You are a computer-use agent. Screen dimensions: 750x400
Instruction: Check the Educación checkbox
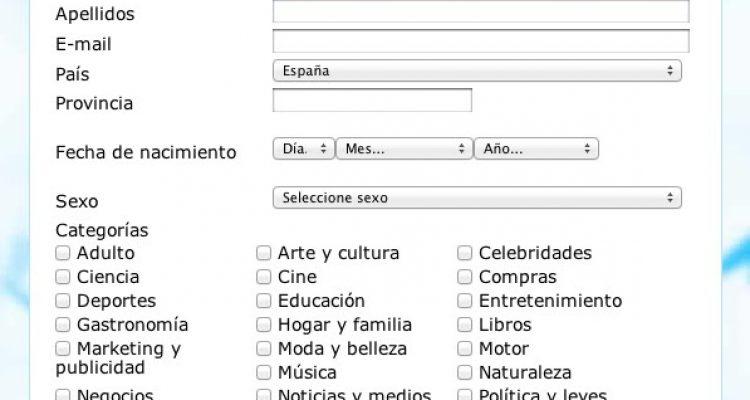(264, 301)
